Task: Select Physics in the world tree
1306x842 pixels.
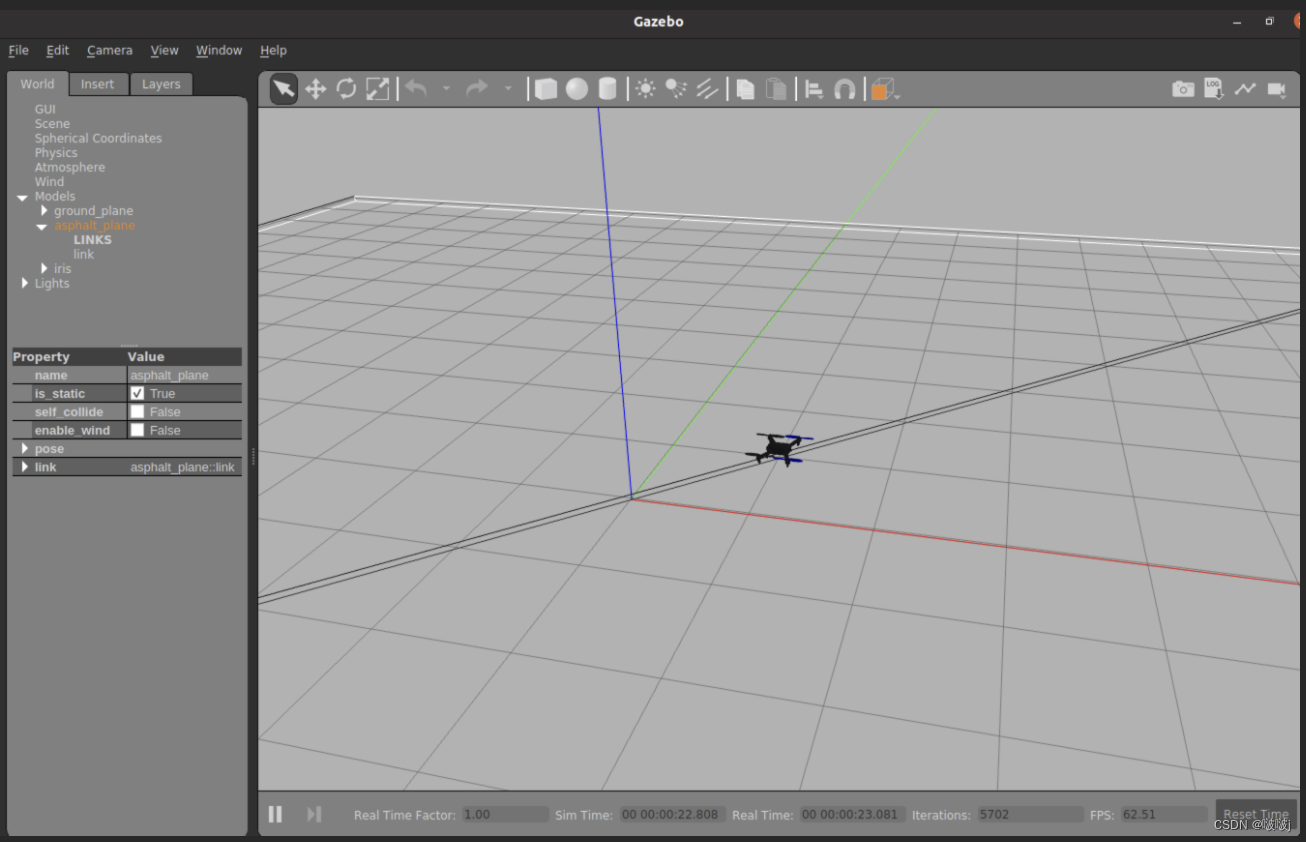Action: pos(56,153)
